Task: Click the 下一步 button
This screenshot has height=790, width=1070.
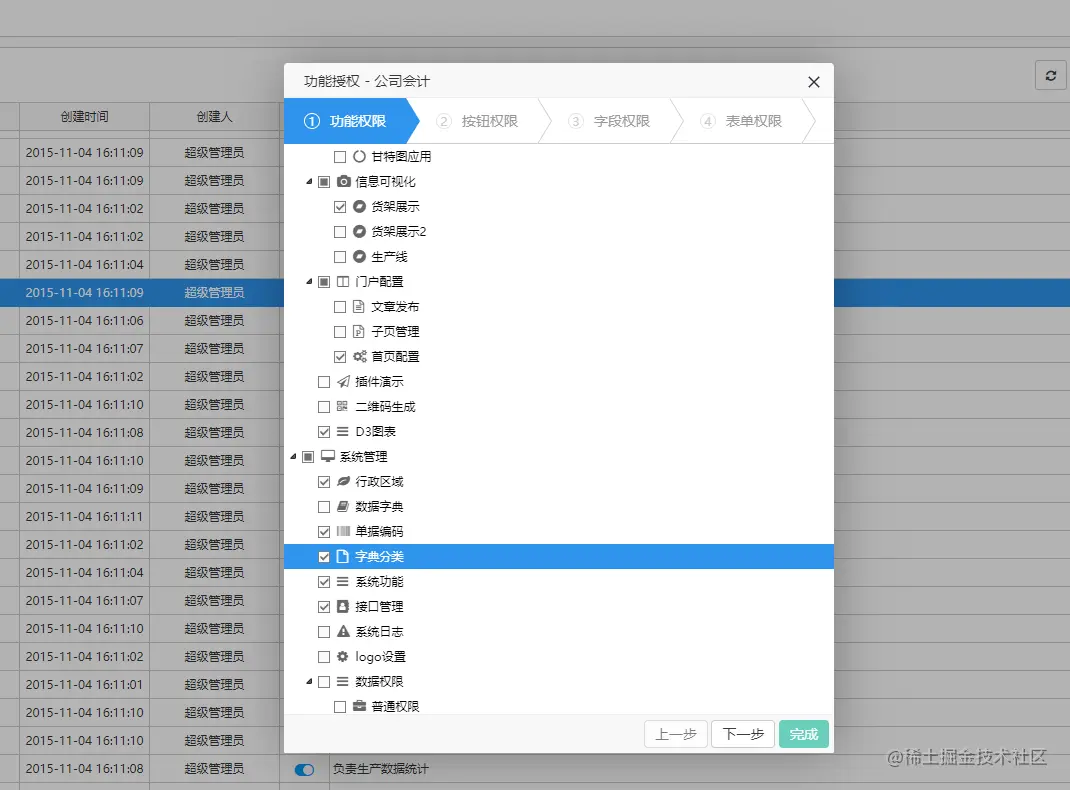Action: 742,734
